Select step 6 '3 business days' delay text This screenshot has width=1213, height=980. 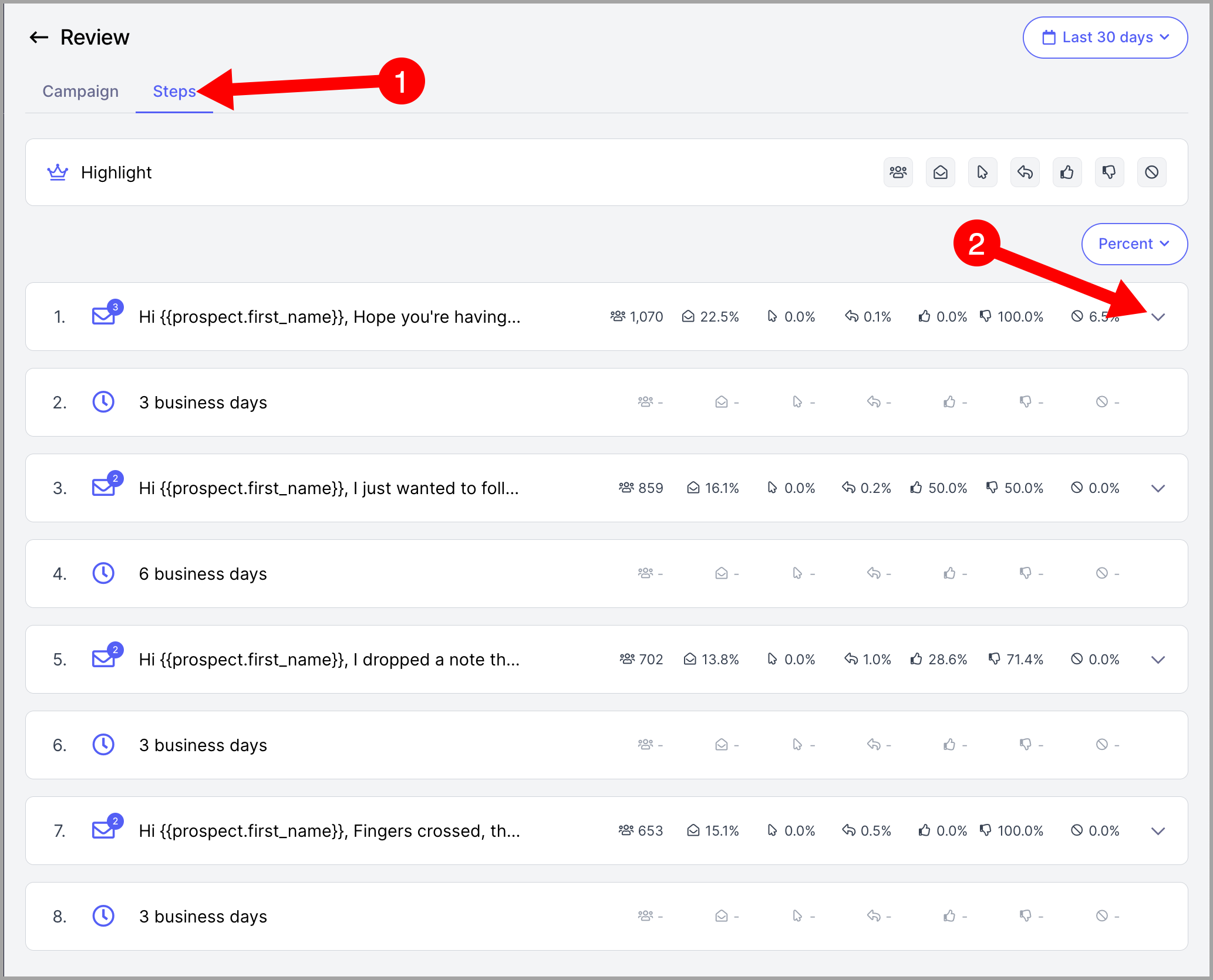[203, 745]
